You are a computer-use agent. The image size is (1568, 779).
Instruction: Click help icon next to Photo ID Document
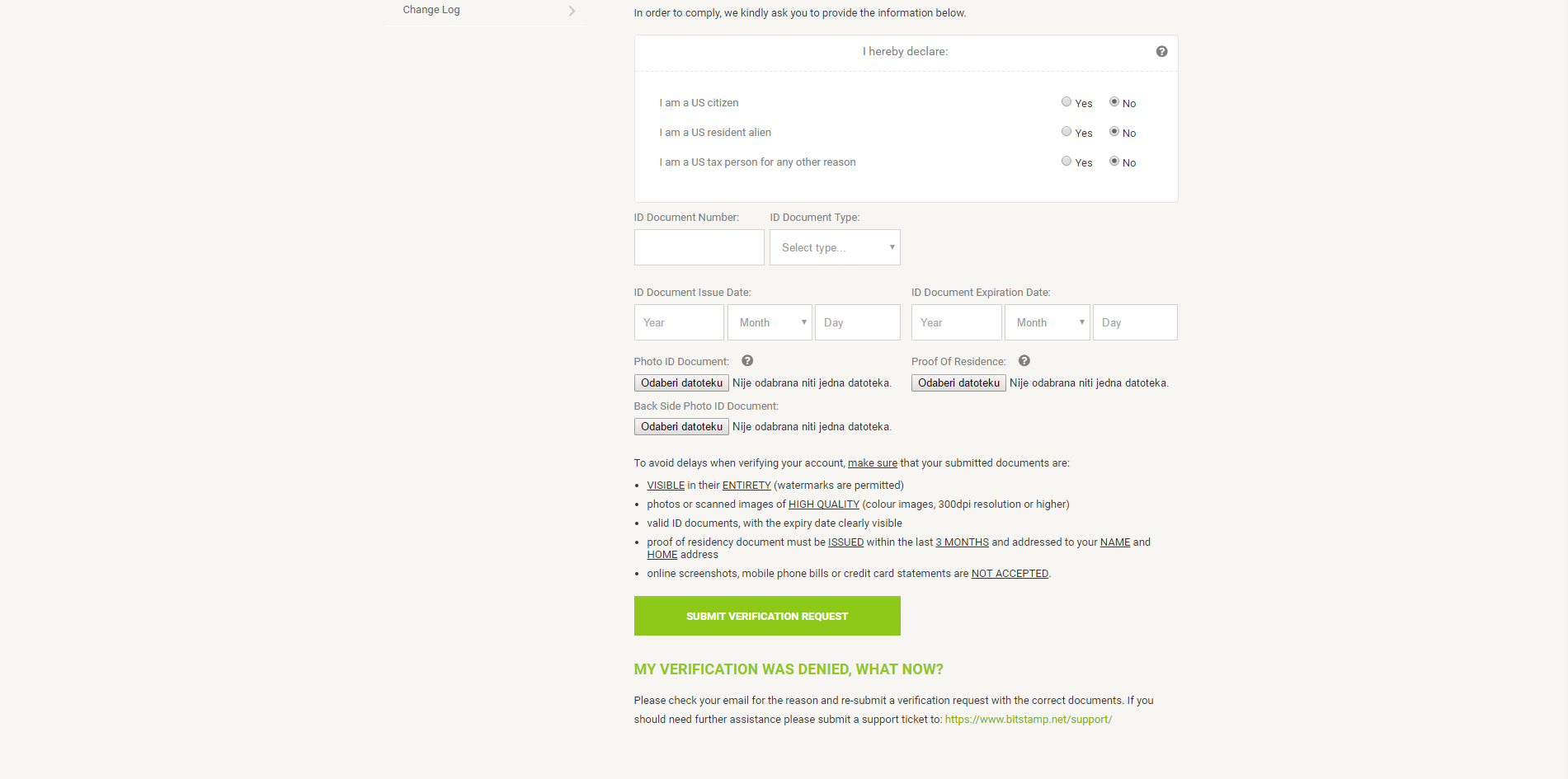pos(747,361)
